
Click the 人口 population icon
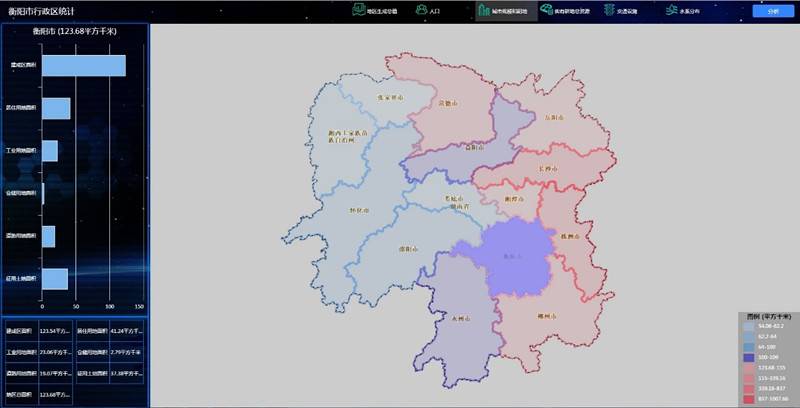click(423, 11)
